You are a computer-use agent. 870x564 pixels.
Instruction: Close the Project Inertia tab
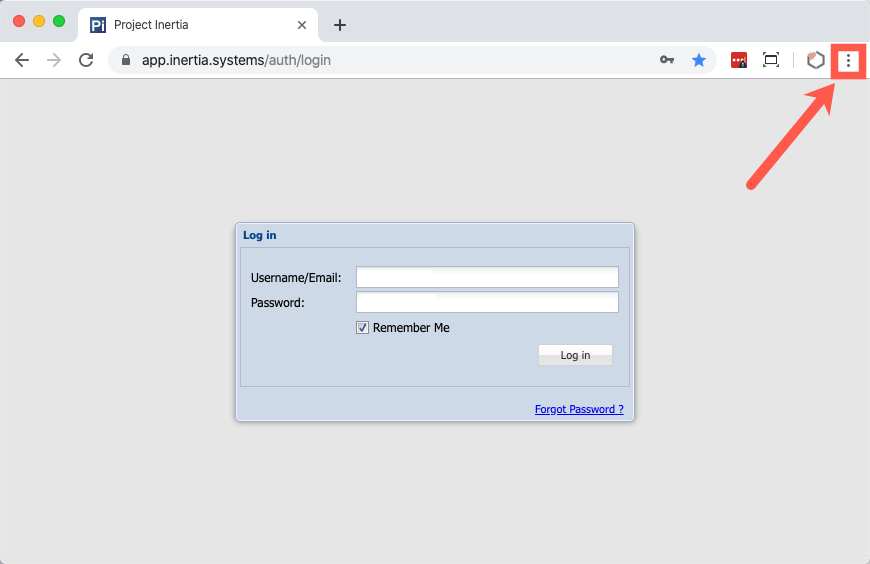[302, 25]
